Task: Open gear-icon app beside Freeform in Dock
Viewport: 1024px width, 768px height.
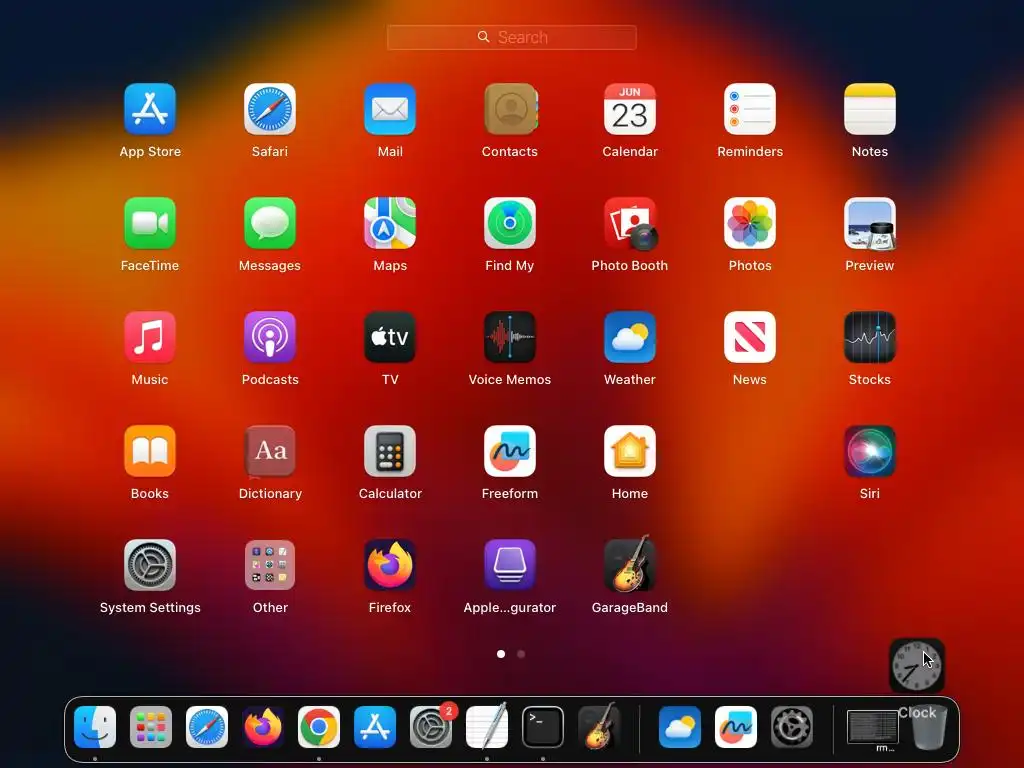Action: [x=792, y=727]
